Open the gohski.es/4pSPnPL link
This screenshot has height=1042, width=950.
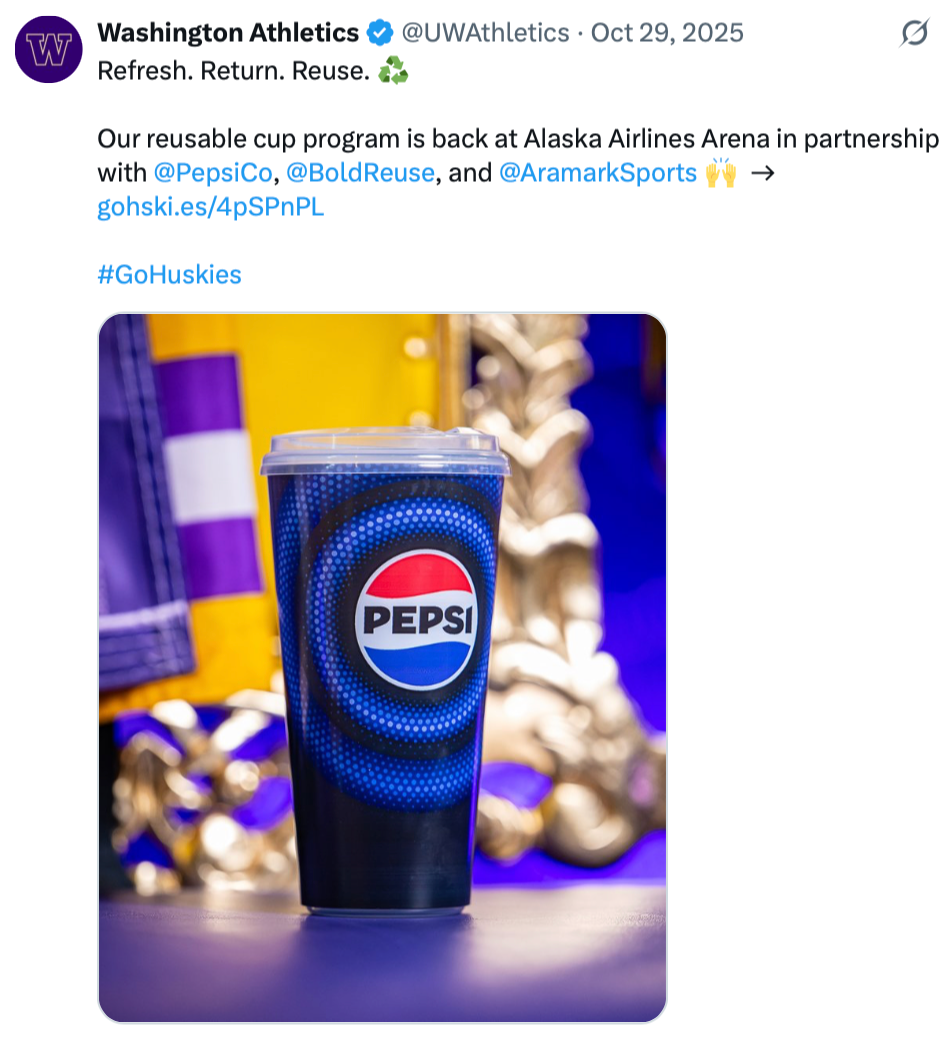point(210,208)
